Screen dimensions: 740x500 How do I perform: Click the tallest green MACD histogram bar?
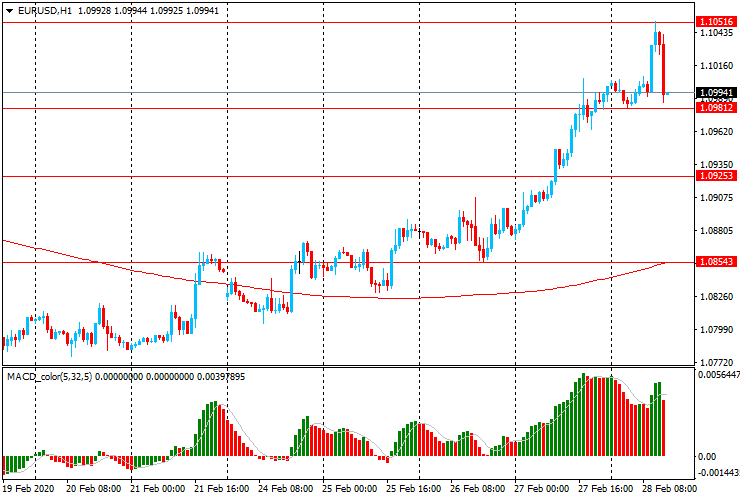pyautogui.click(x=583, y=415)
